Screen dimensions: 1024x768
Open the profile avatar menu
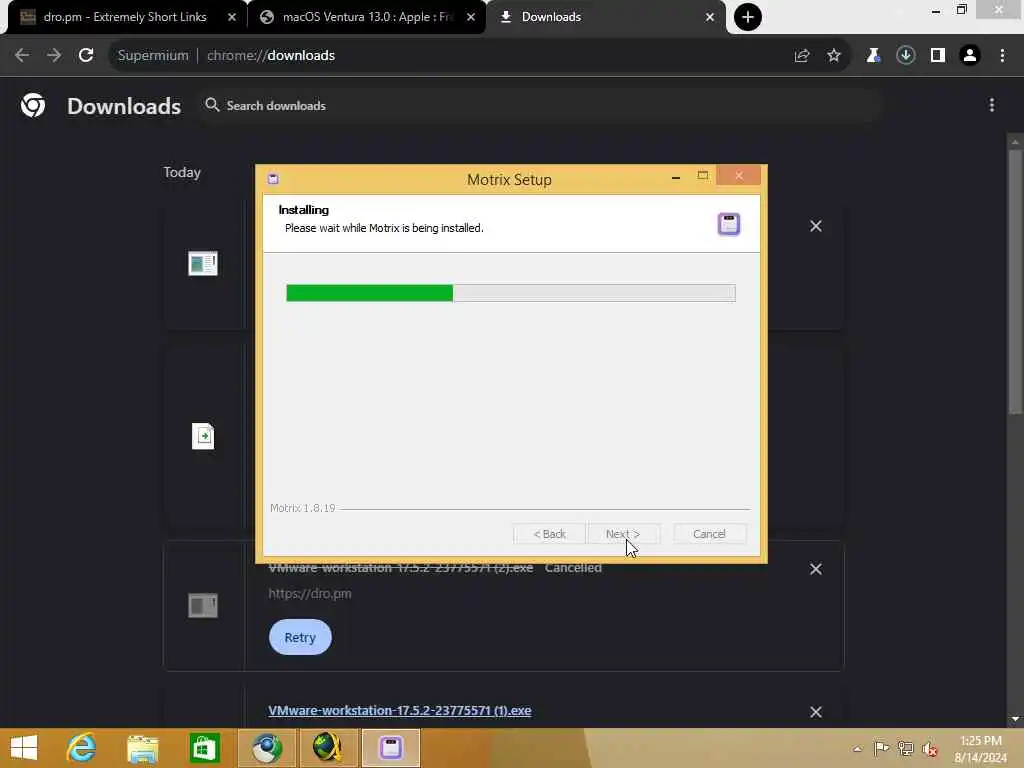pyautogui.click(x=970, y=56)
